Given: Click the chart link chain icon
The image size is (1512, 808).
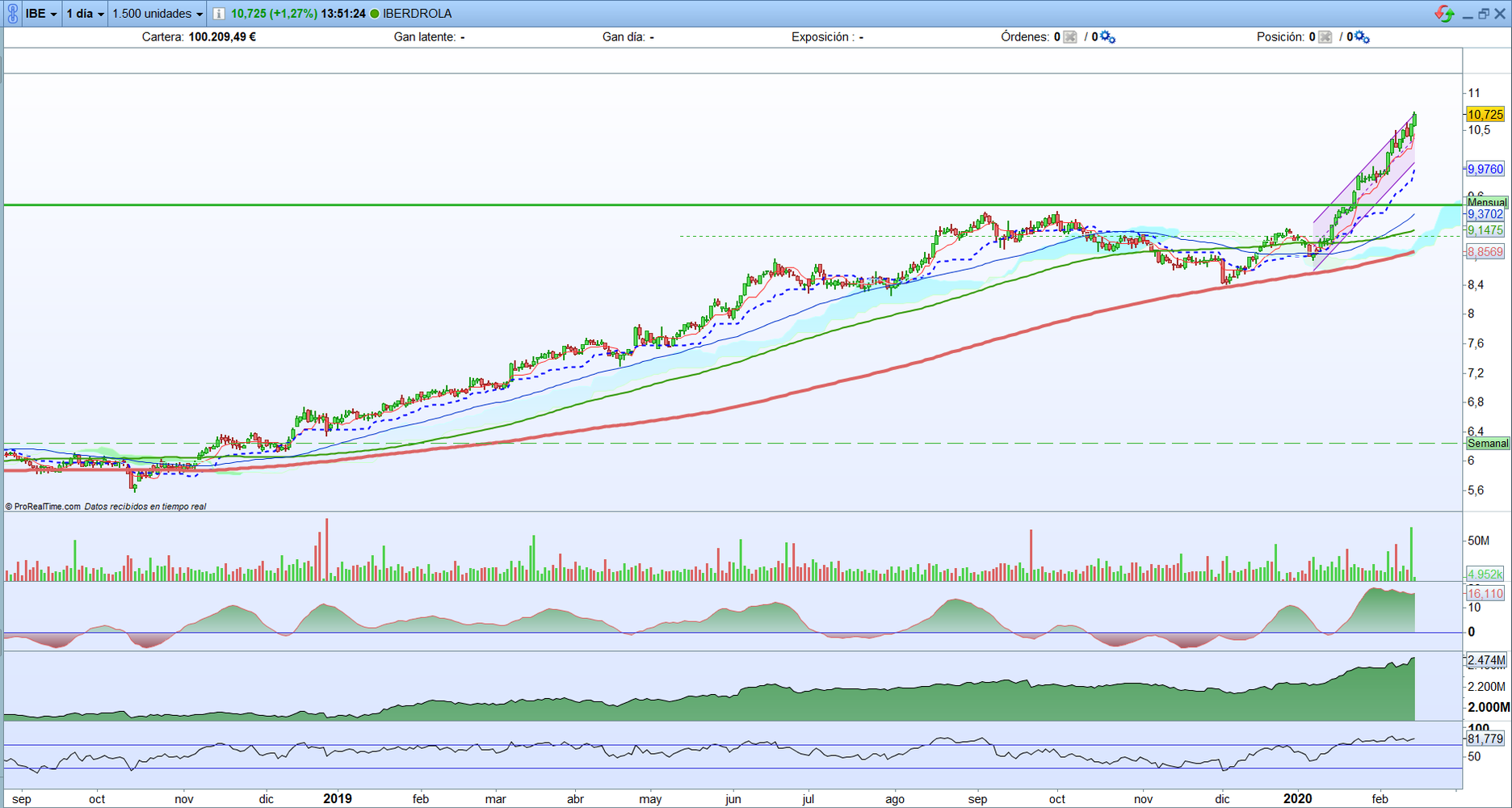Looking at the screenshot, I should click(x=12, y=14).
